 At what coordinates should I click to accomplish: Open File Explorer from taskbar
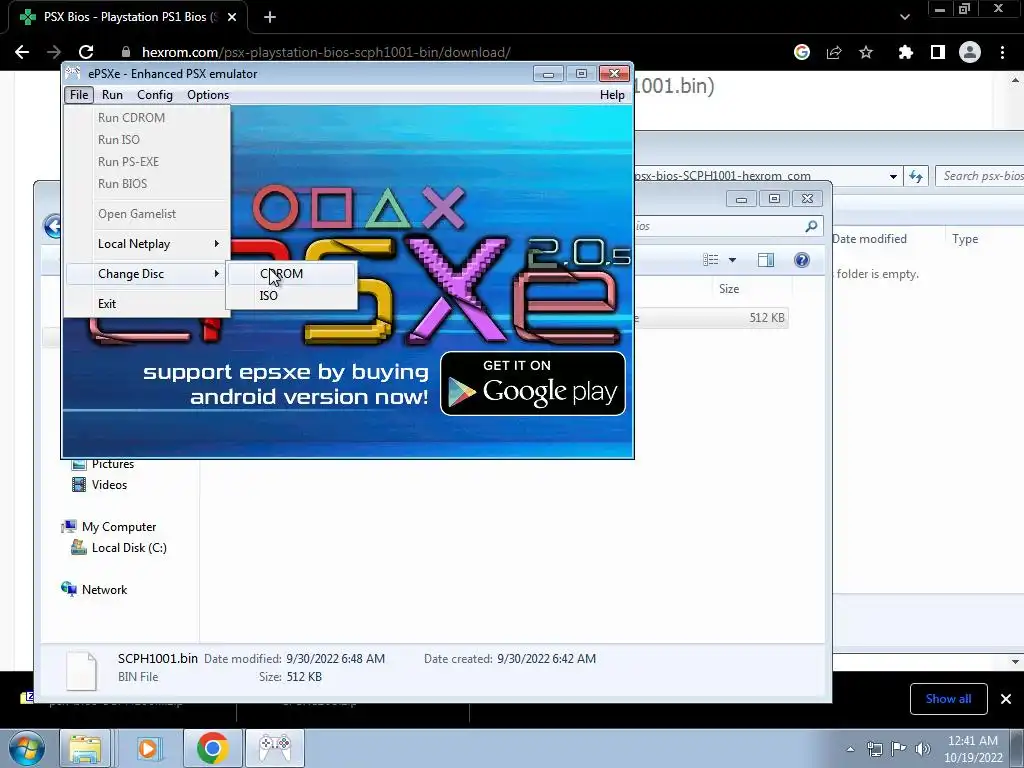pos(85,748)
